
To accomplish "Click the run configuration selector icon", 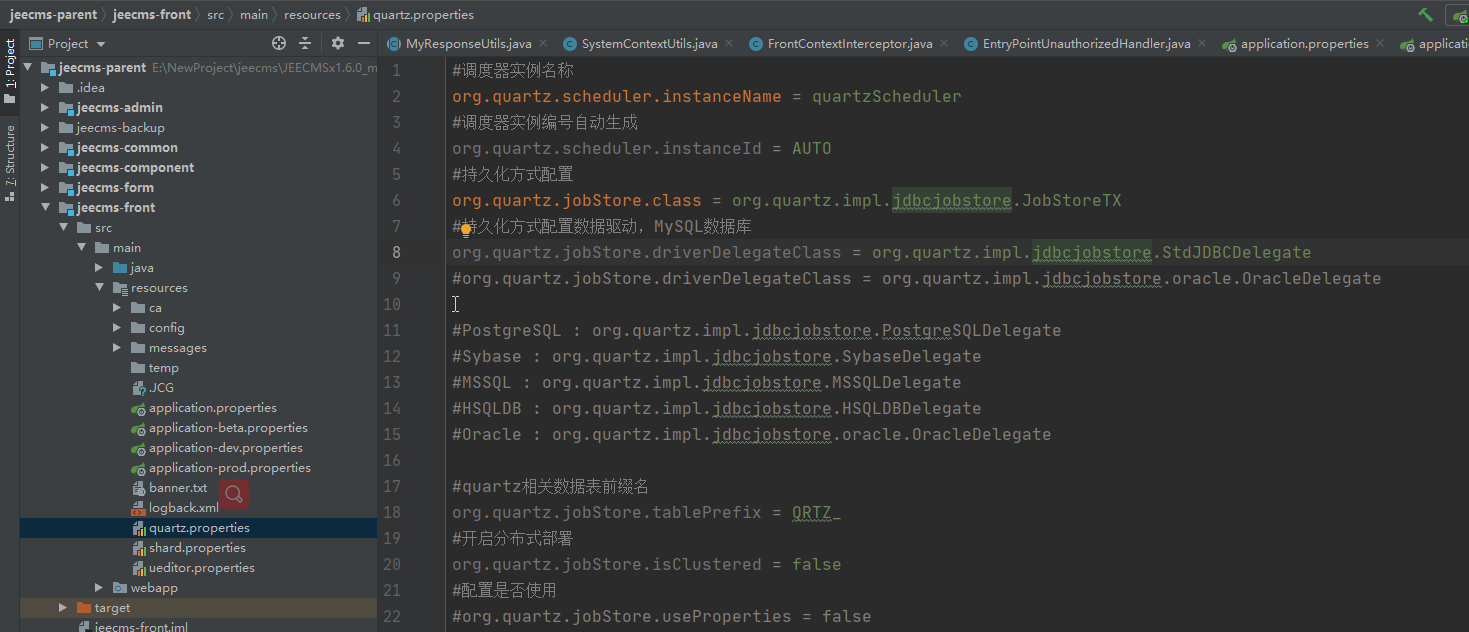I will point(1458,15).
